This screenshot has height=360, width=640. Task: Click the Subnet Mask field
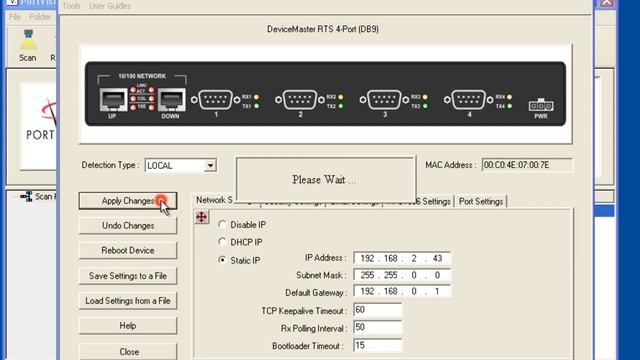pos(402,275)
